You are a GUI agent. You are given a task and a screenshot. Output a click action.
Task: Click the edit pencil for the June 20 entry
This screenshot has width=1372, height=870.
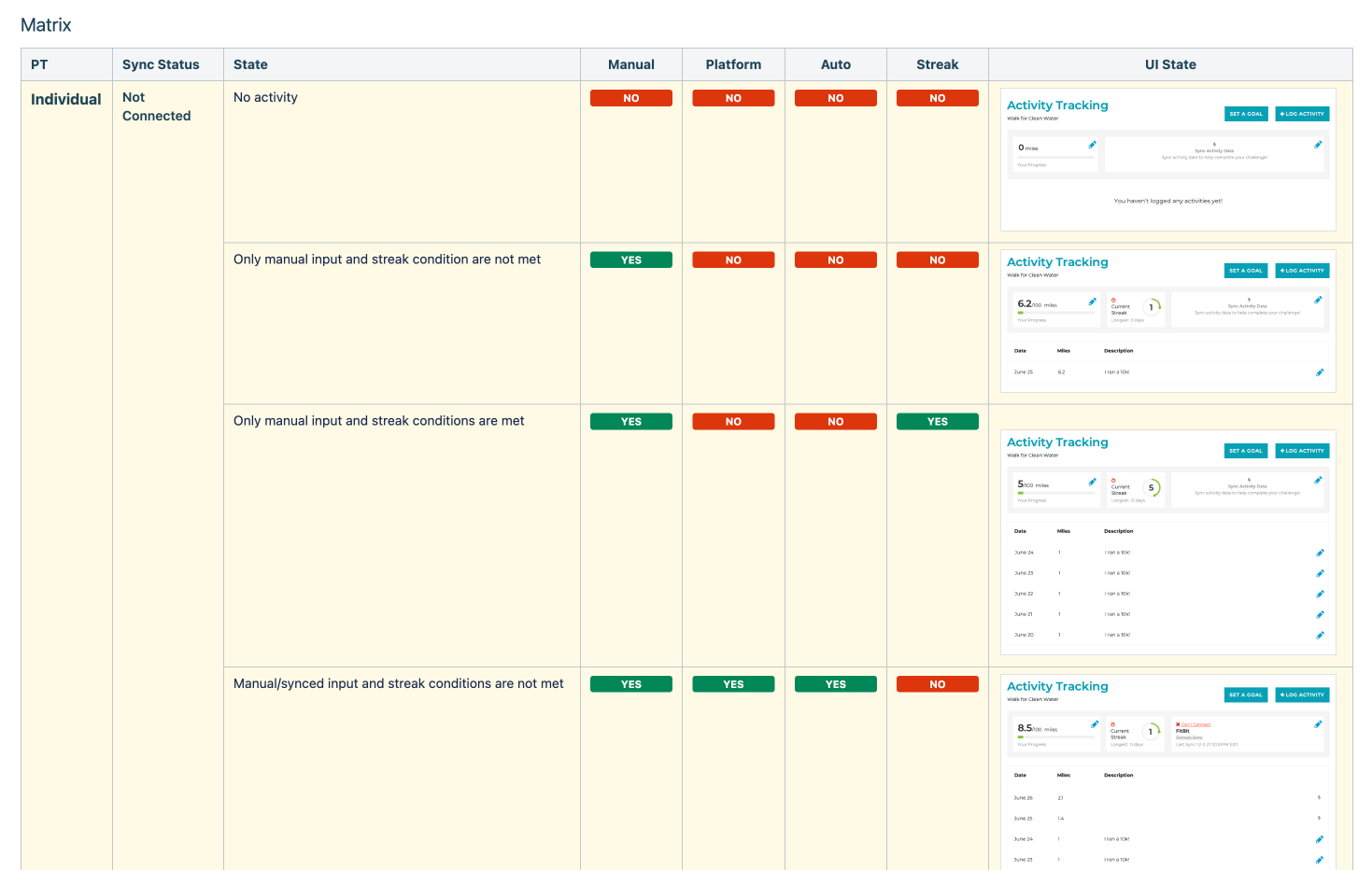click(x=1320, y=635)
